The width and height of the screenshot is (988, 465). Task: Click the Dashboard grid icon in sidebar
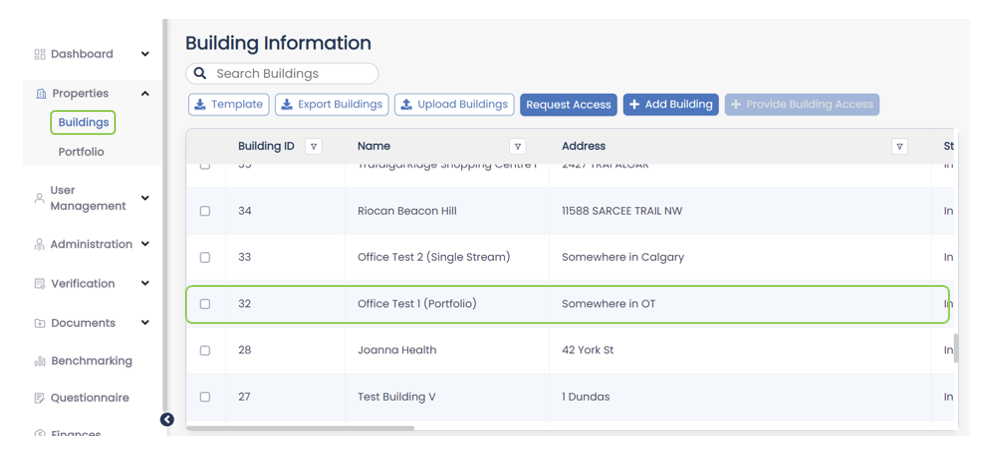pos(40,54)
